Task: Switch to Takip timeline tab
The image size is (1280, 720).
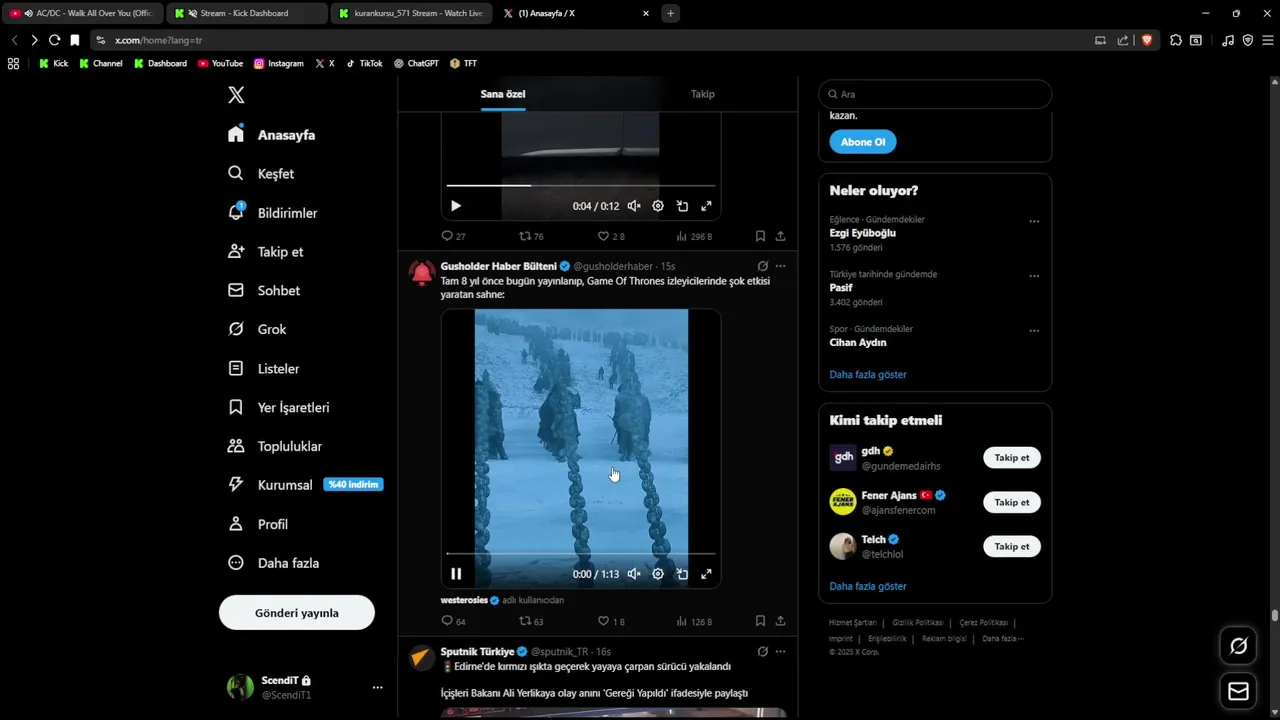Action: pos(703,94)
